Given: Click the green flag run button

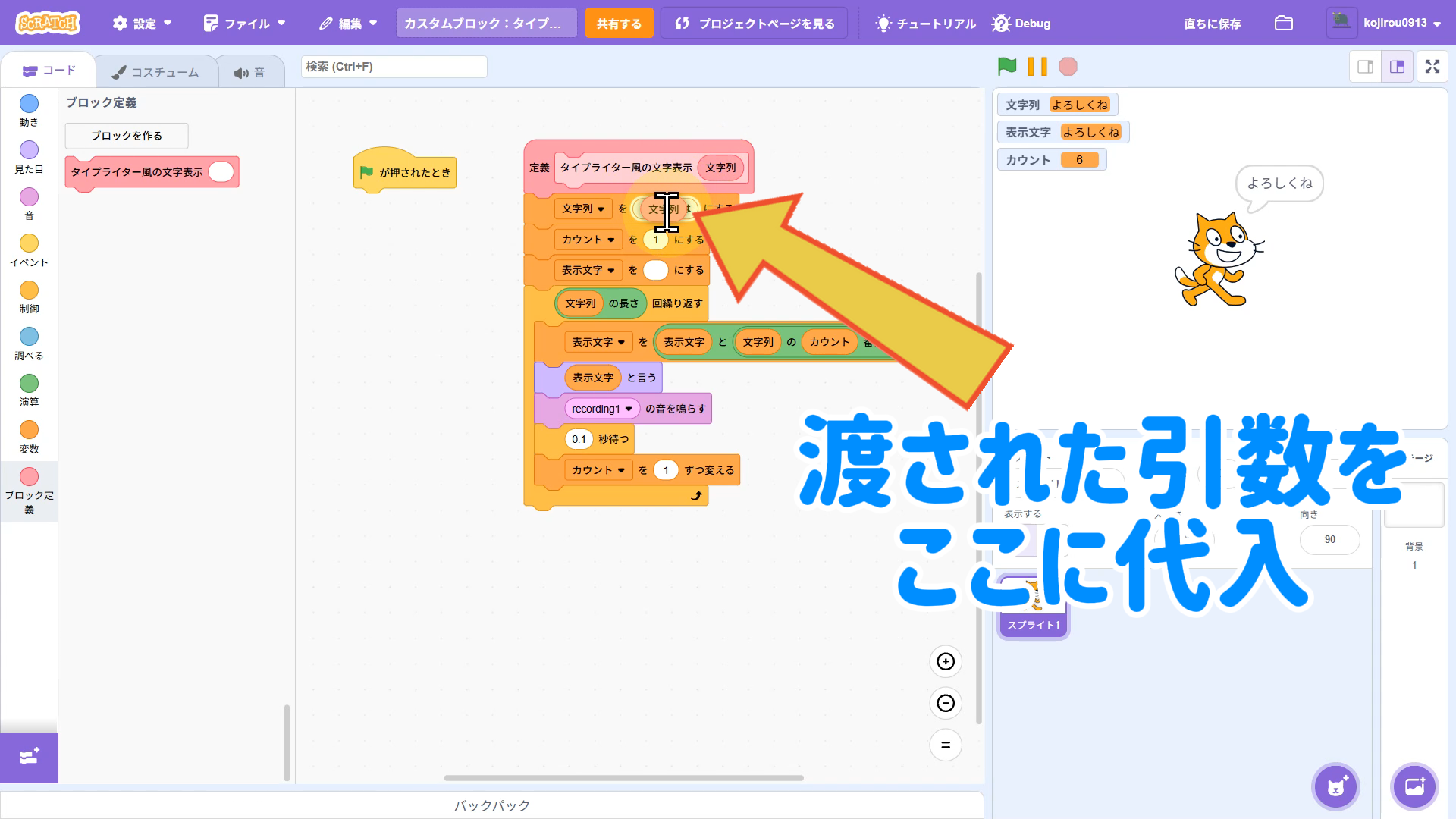Looking at the screenshot, I should click(1007, 67).
